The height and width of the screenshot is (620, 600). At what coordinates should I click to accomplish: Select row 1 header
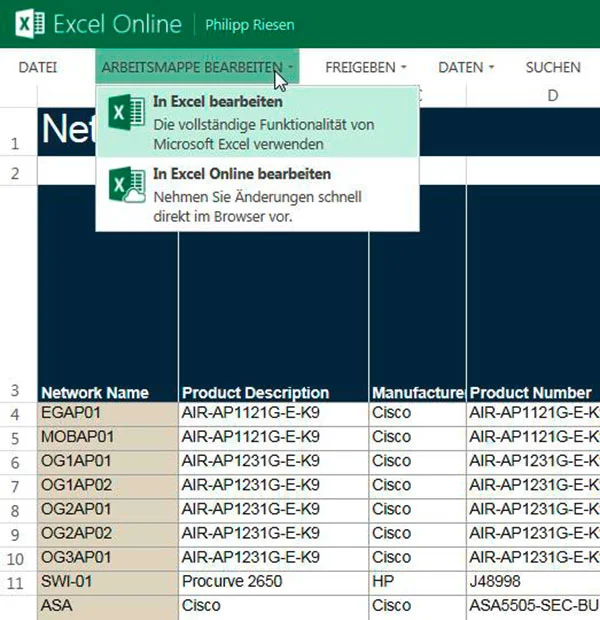coord(18,132)
